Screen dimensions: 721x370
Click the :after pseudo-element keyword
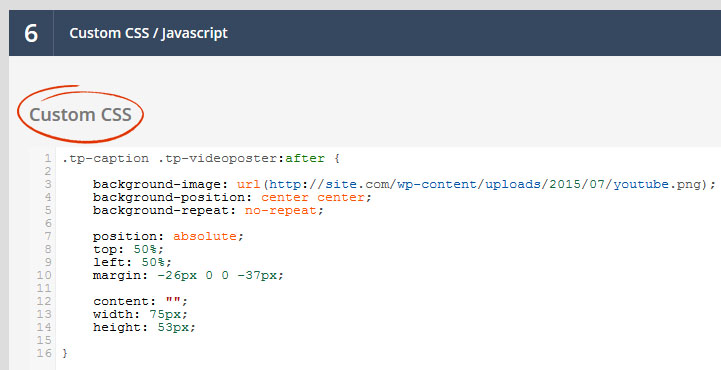[302, 159]
